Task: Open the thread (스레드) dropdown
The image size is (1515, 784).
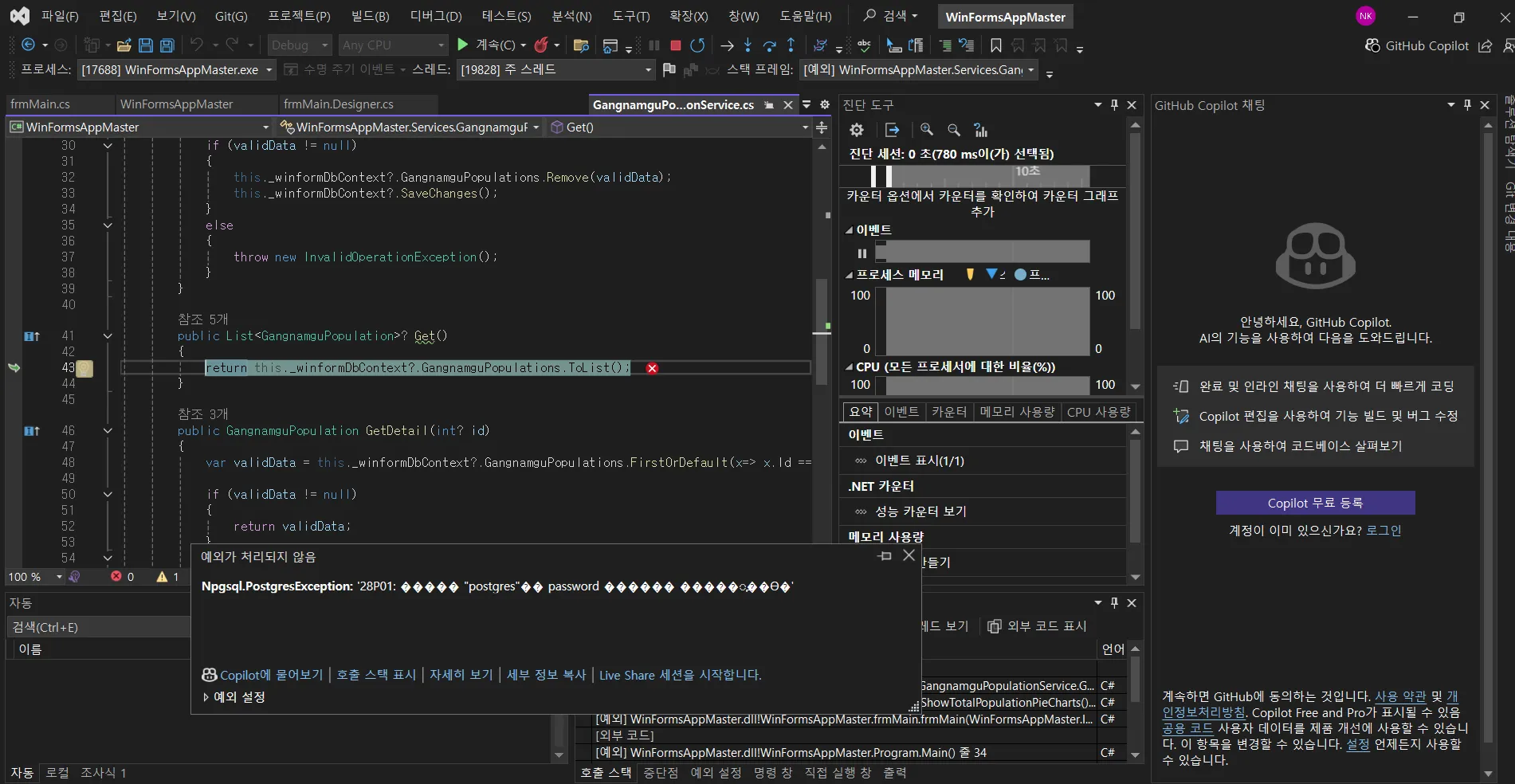Action: coord(556,69)
